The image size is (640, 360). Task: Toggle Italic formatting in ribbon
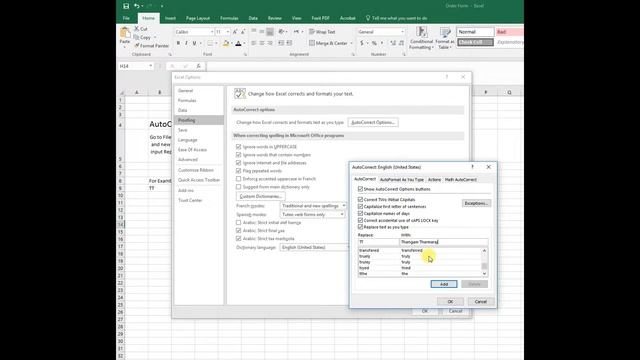(x=186, y=43)
